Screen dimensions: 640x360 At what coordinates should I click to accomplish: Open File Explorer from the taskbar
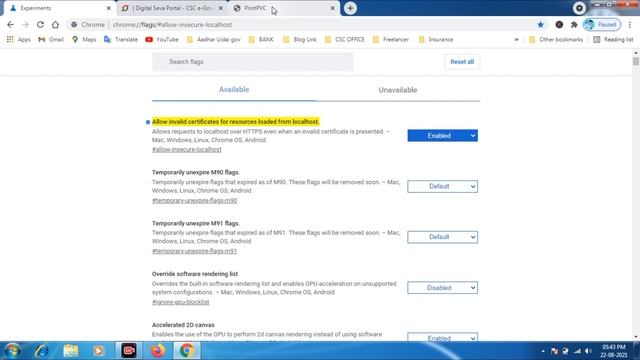[71, 351]
